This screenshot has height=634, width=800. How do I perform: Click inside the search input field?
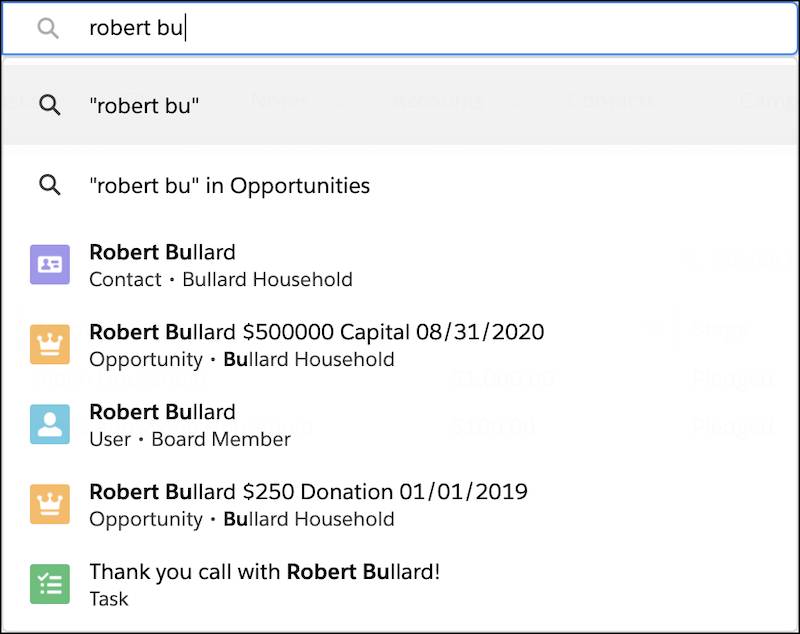point(400,28)
